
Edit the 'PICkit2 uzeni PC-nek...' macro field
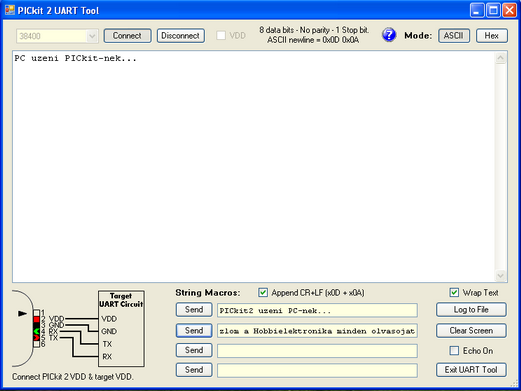click(317, 310)
